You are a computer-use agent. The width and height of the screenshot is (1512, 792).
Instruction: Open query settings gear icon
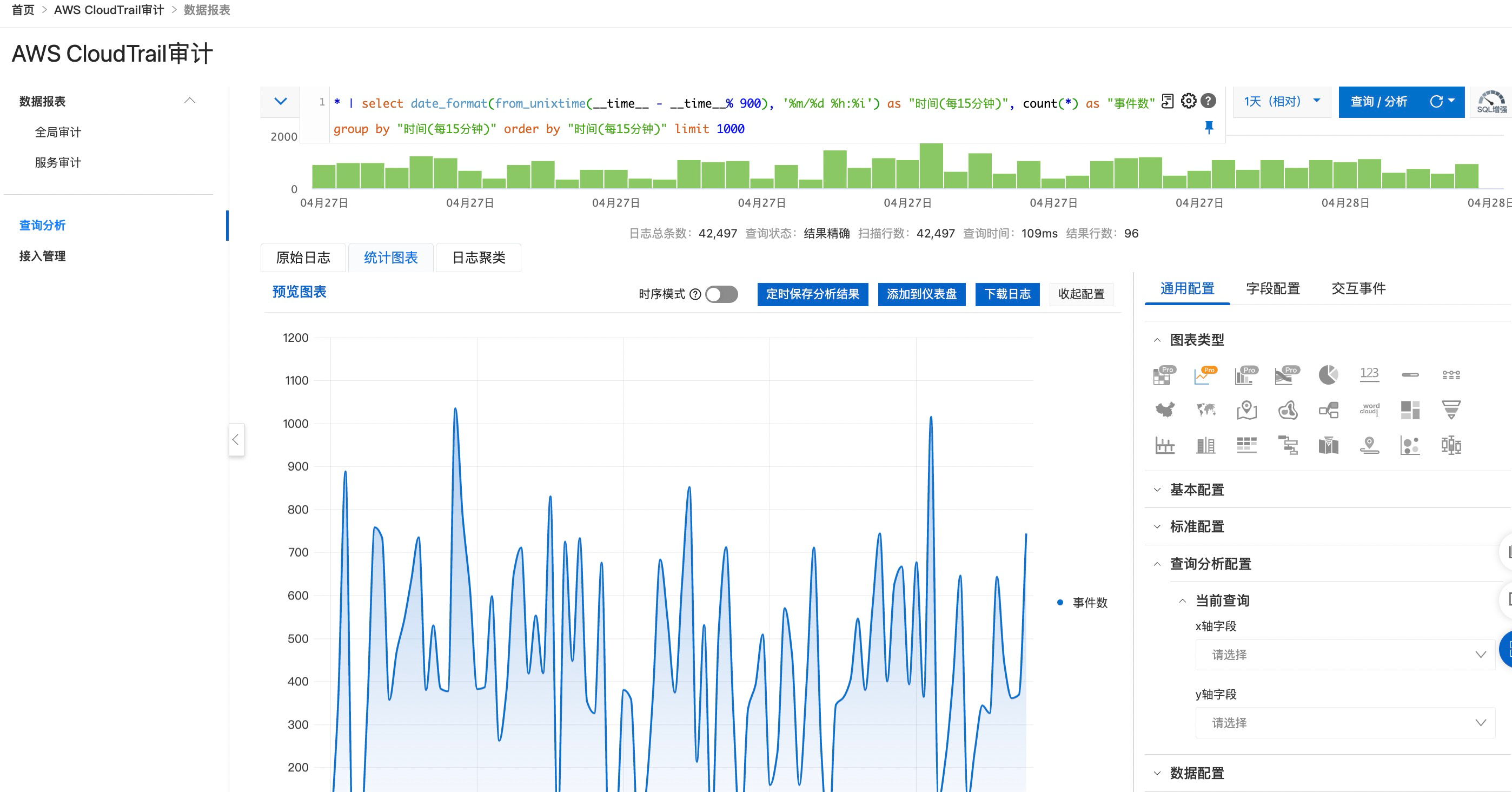[x=1188, y=101]
